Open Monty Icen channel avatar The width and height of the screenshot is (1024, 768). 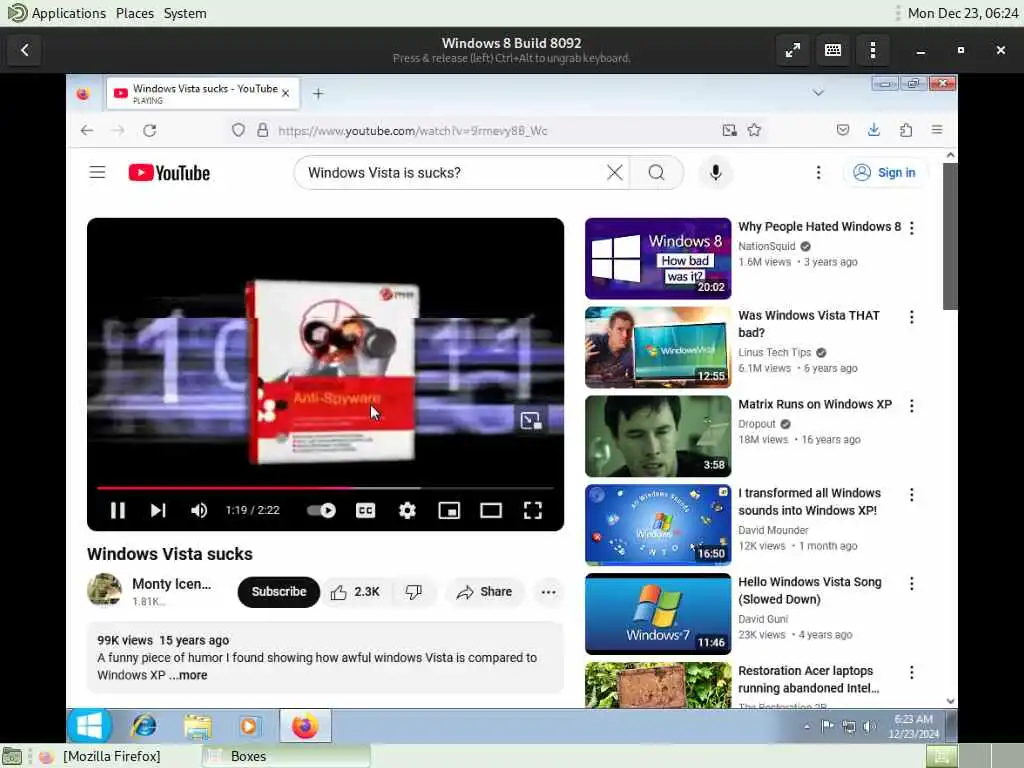coord(104,590)
